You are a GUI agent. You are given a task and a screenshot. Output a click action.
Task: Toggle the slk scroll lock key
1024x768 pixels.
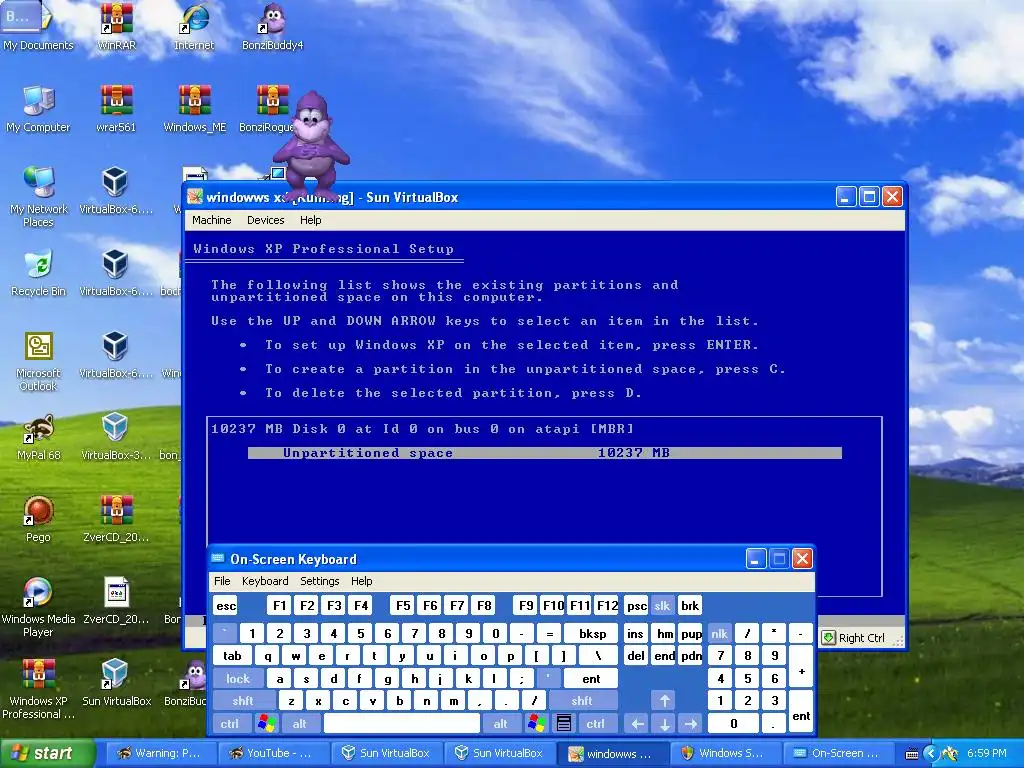coord(662,606)
